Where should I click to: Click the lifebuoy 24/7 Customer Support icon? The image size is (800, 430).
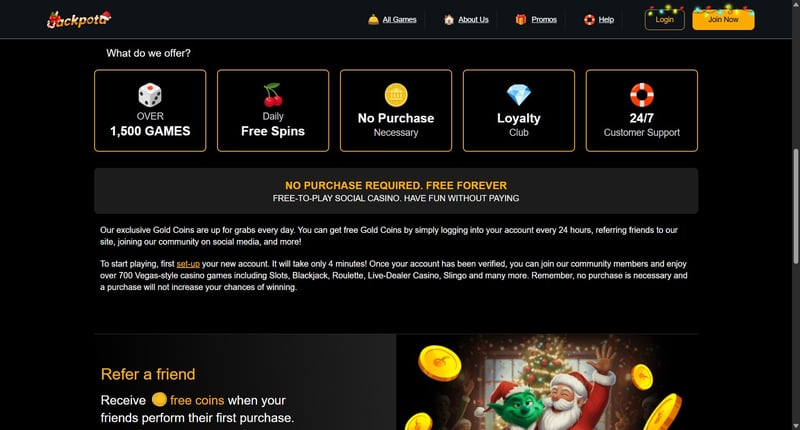coord(642,95)
